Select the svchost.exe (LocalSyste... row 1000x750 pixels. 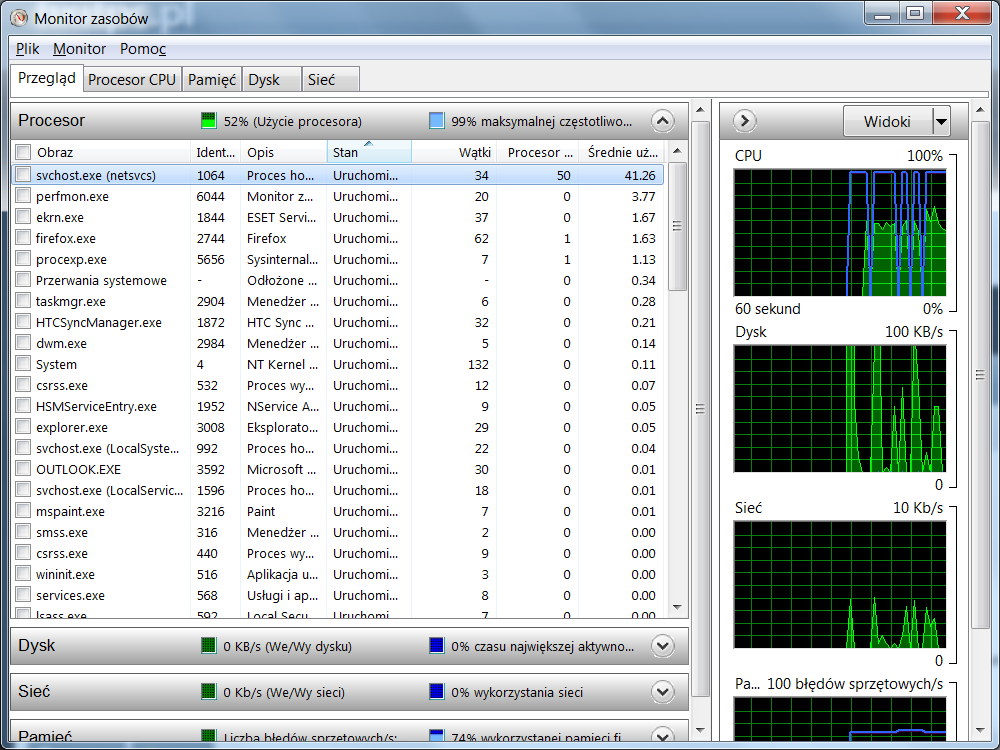338,448
